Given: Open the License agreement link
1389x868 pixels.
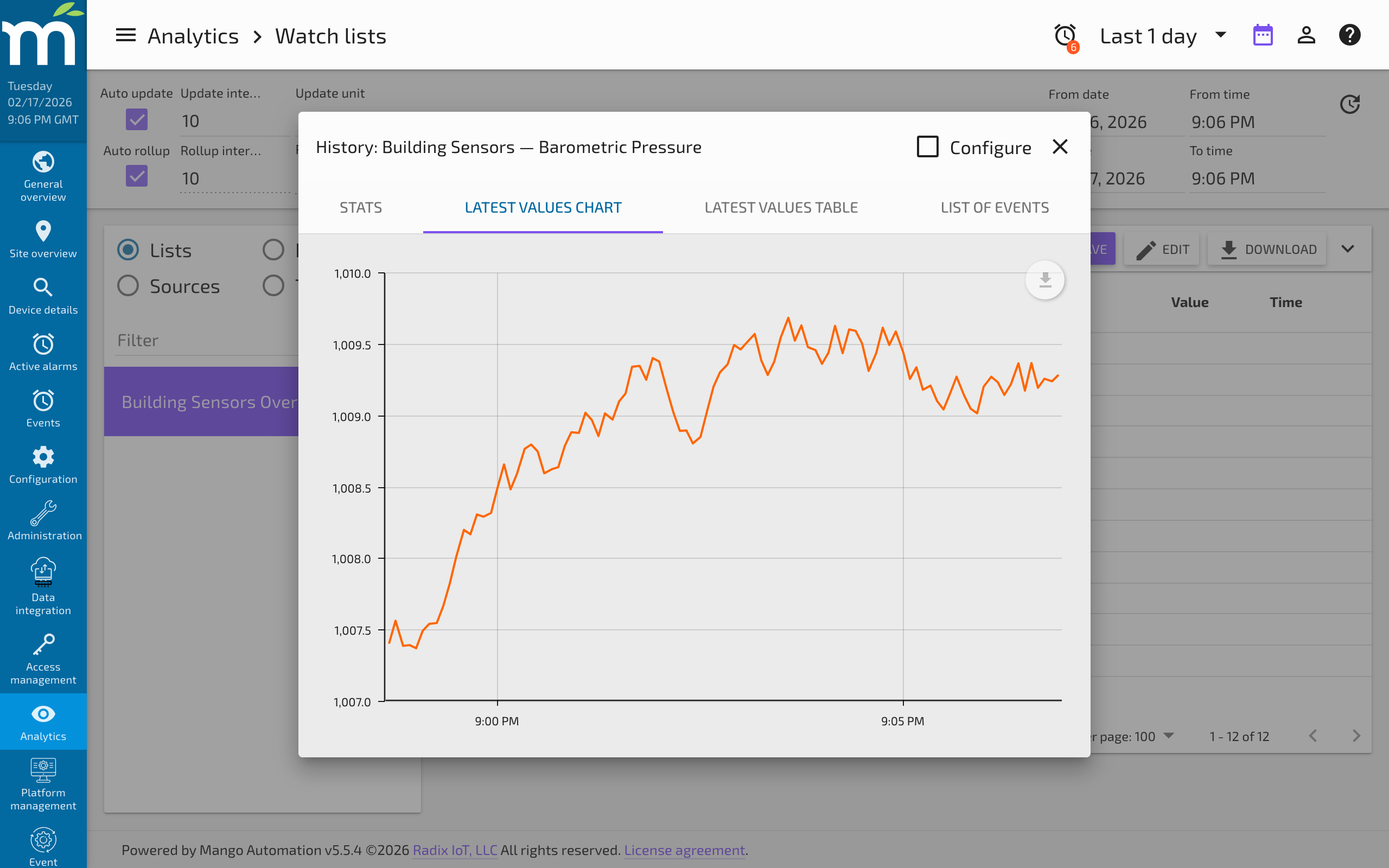Looking at the screenshot, I should point(684,850).
